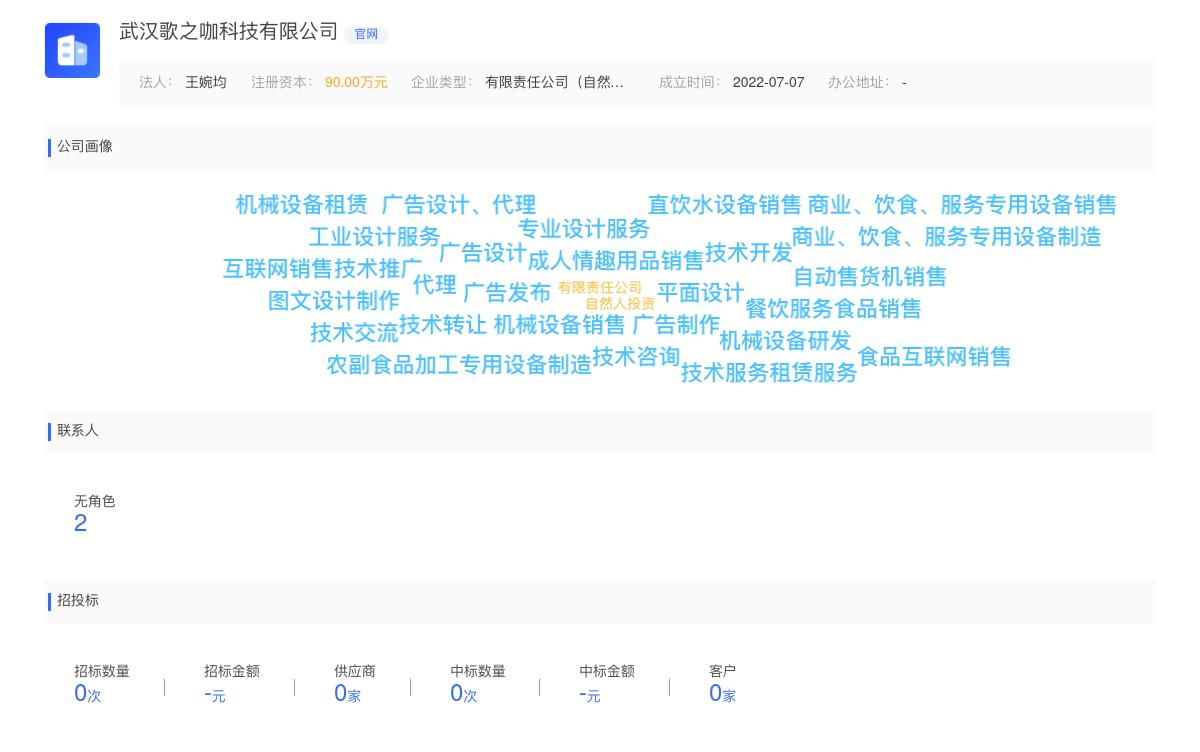Click the 无角色 contact count 2
The image size is (1200, 752).
(81, 523)
